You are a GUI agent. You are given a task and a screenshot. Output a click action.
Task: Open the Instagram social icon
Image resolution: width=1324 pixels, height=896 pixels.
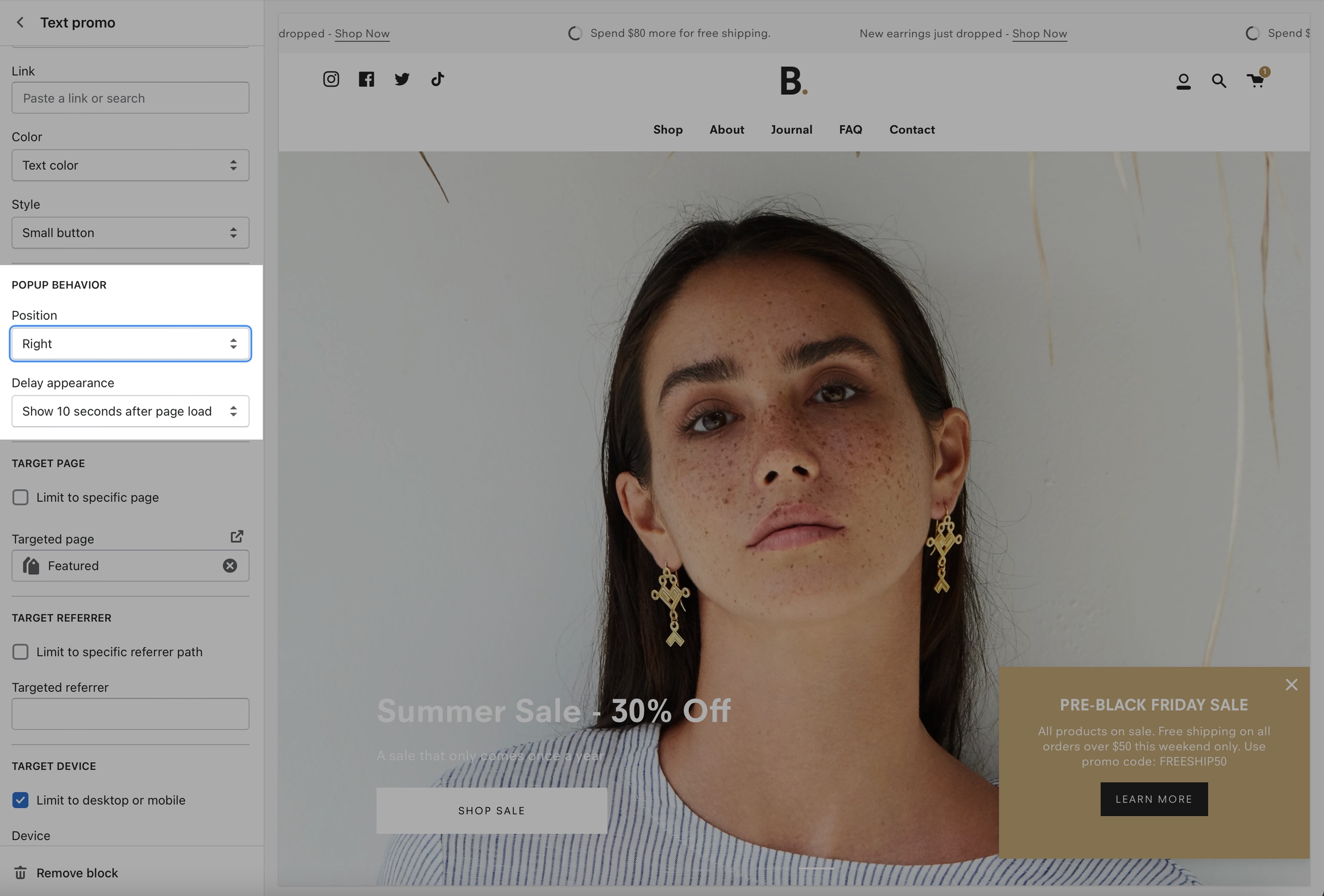[x=331, y=79]
